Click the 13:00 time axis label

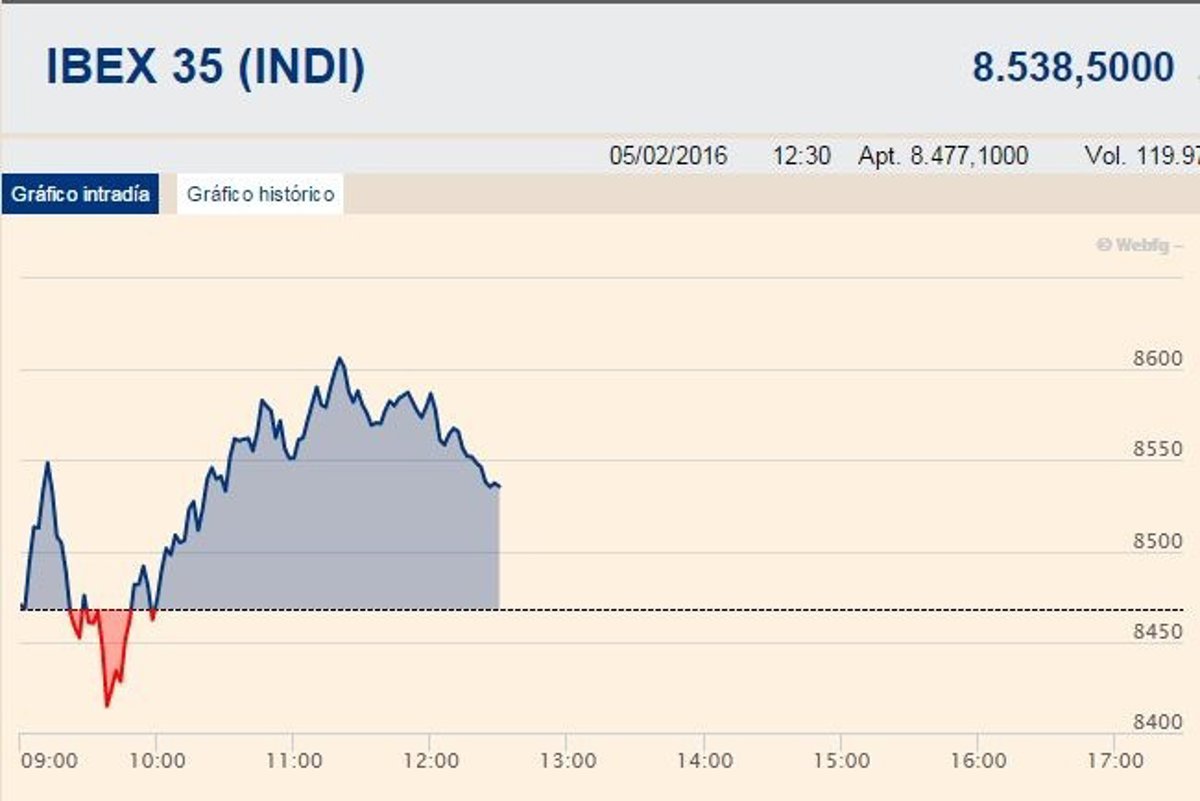568,761
